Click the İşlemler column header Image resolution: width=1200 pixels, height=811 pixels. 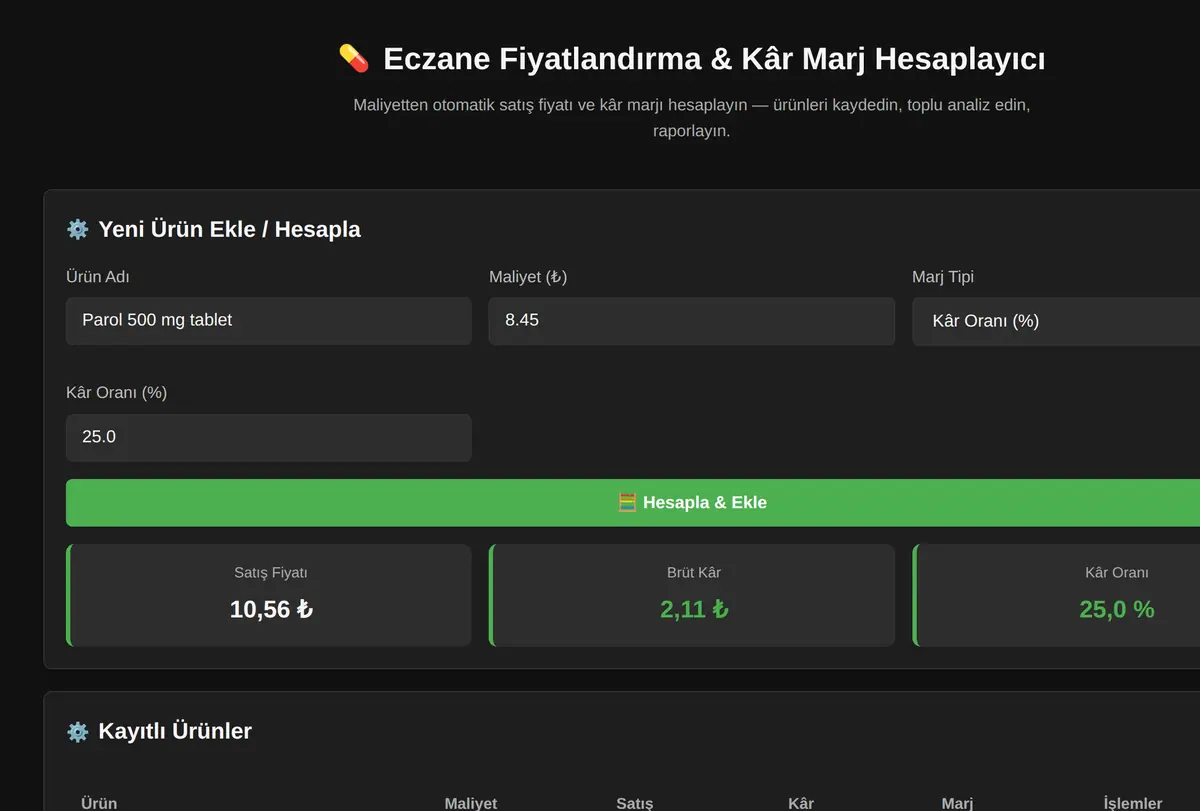point(1133,803)
